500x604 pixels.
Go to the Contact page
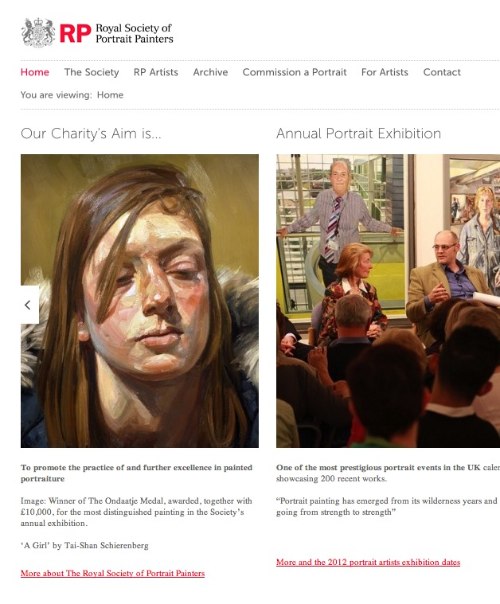pyautogui.click(x=442, y=72)
